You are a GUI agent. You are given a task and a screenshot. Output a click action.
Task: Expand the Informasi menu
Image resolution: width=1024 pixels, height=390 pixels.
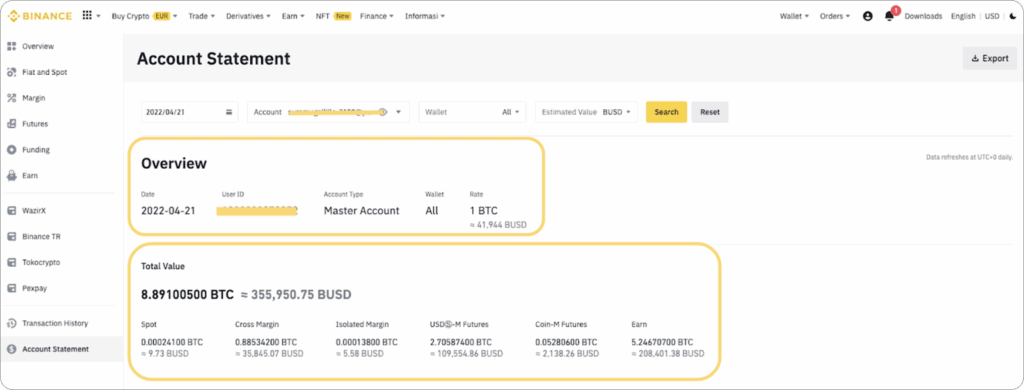point(425,16)
